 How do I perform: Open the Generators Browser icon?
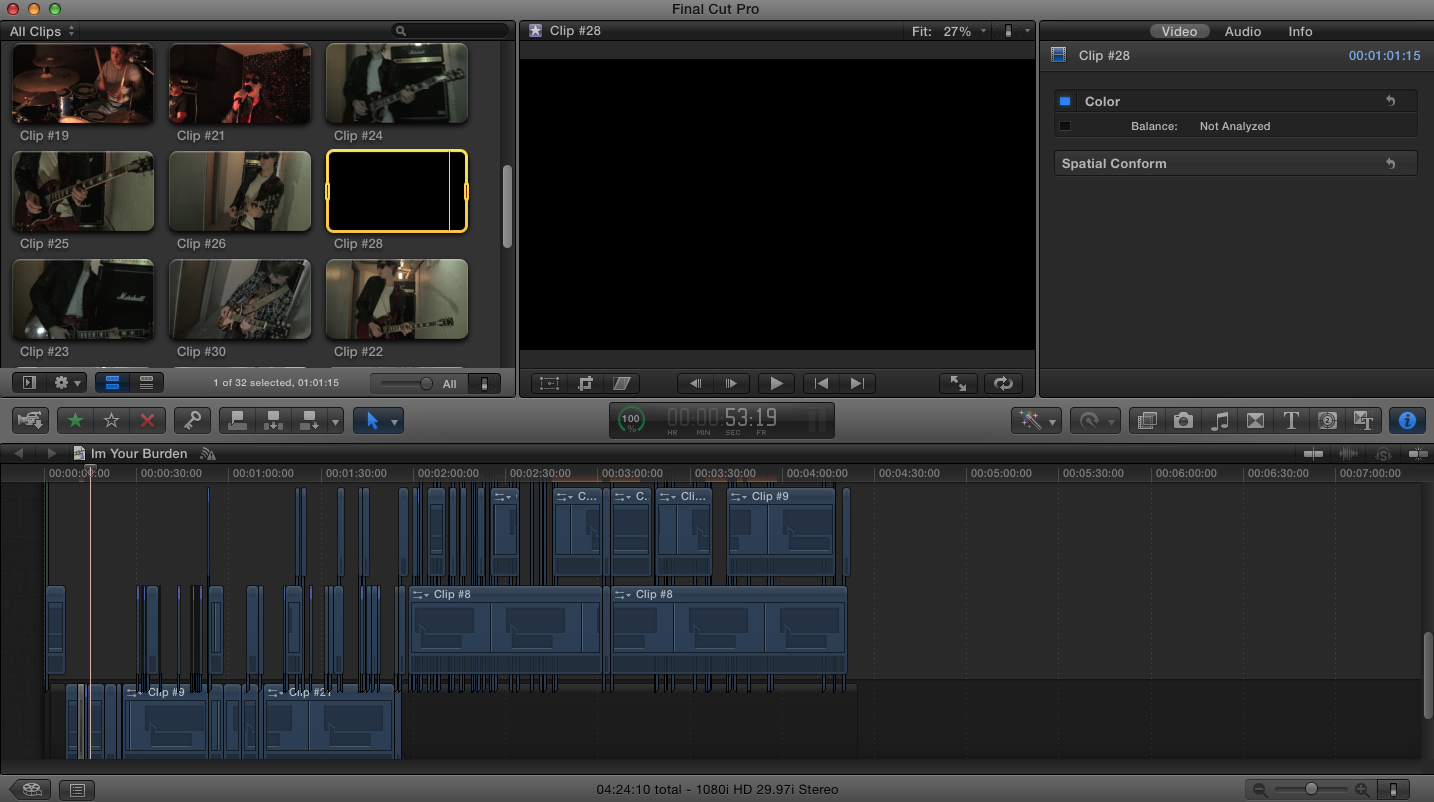1327,421
